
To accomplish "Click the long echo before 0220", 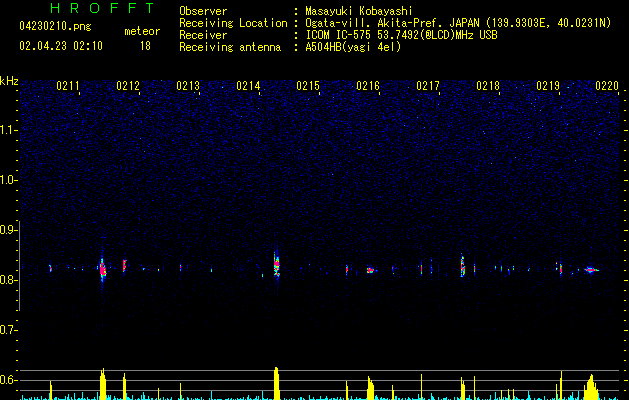I will 591,270.
